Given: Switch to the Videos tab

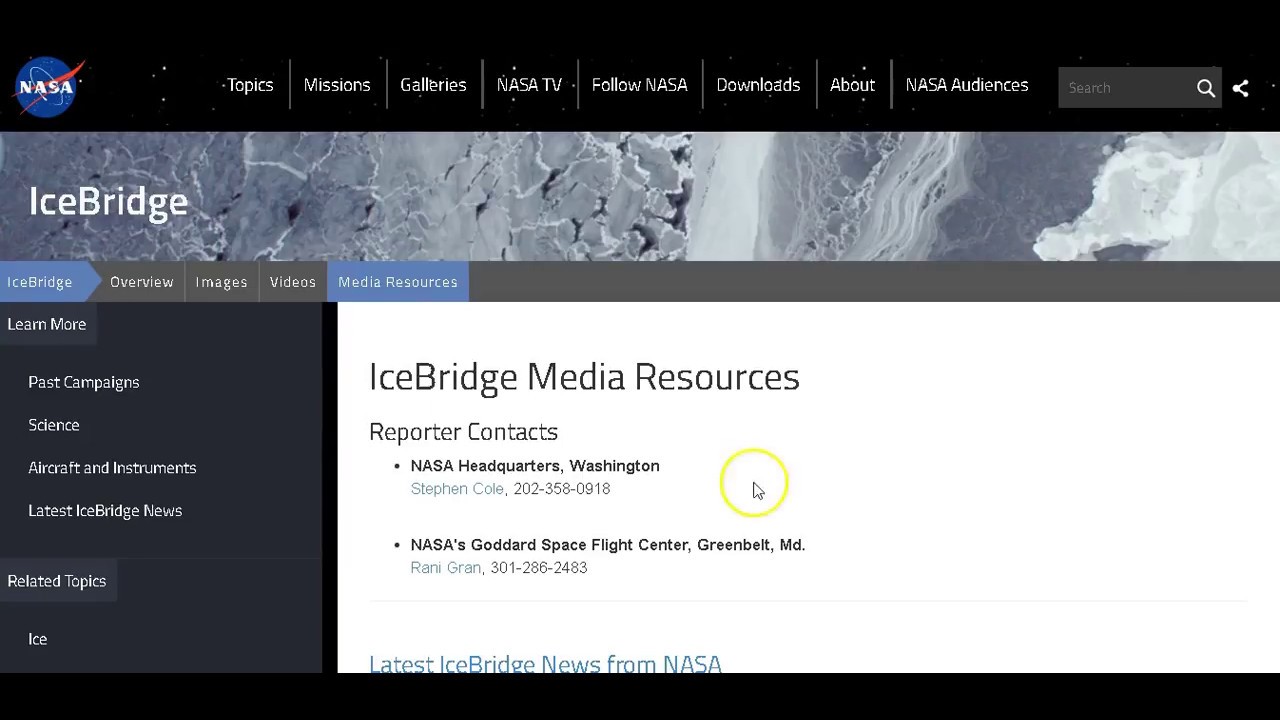Looking at the screenshot, I should pyautogui.click(x=293, y=282).
